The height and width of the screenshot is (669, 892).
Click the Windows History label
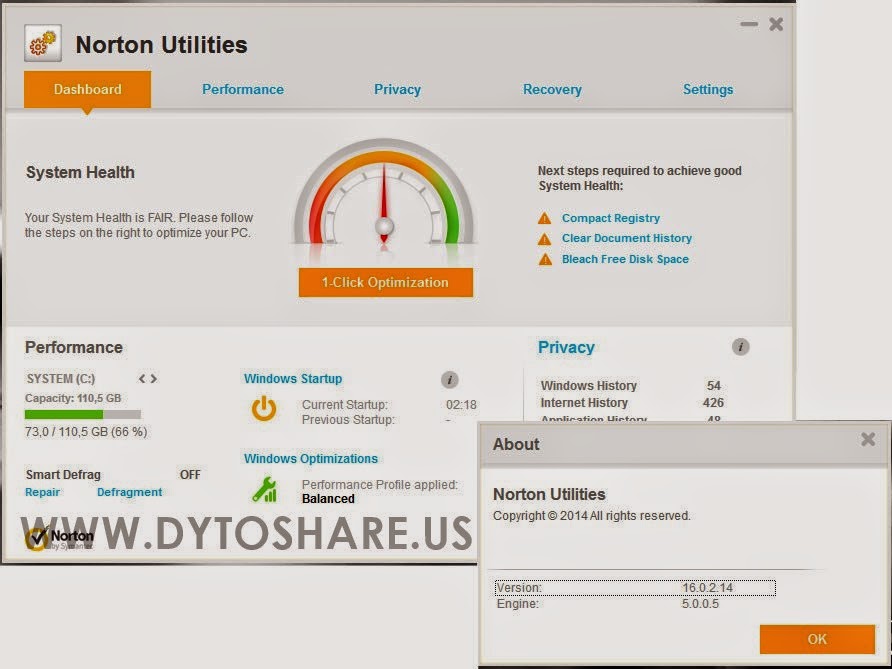click(589, 386)
